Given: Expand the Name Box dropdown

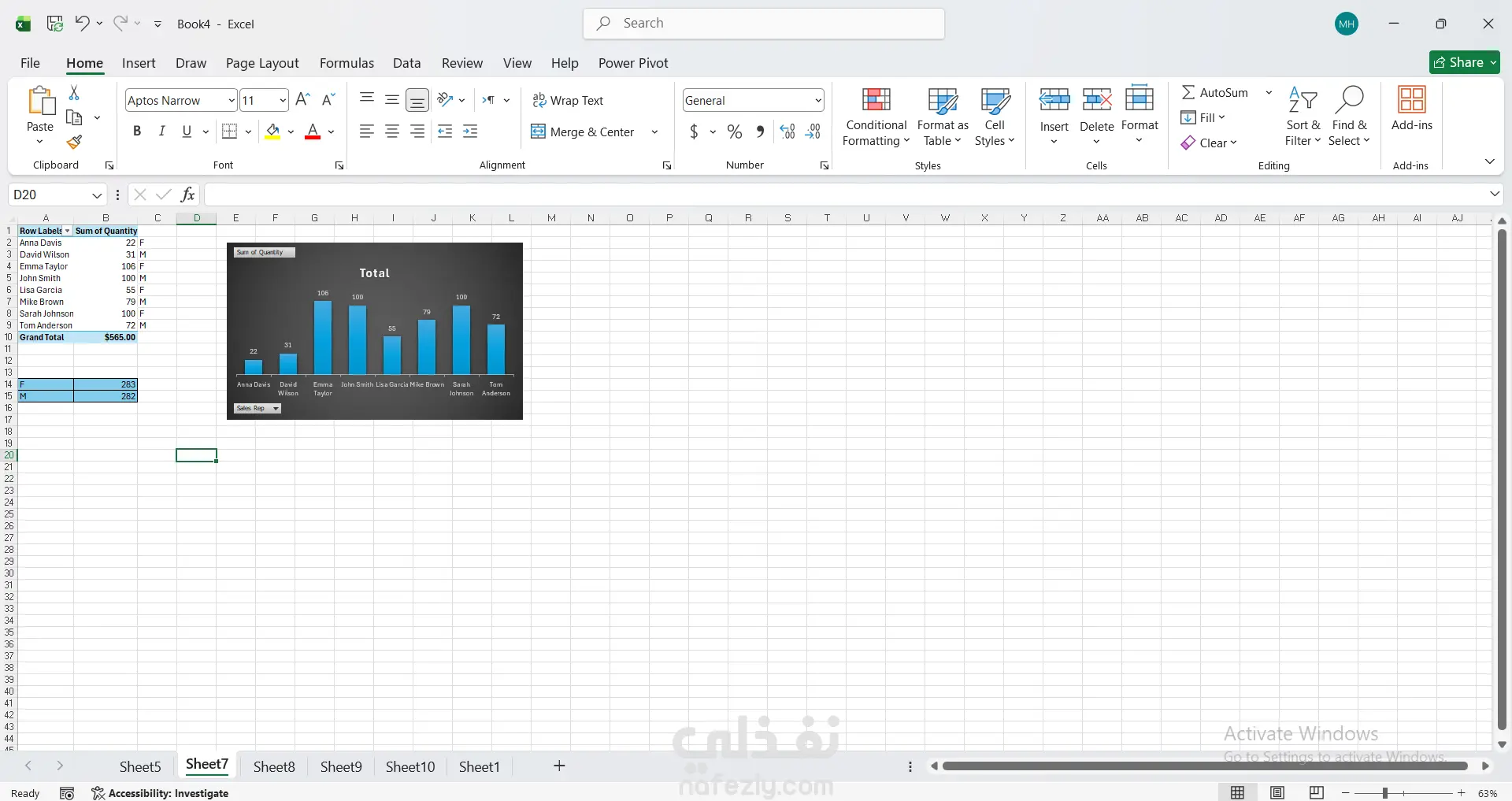Looking at the screenshot, I should pyautogui.click(x=97, y=195).
